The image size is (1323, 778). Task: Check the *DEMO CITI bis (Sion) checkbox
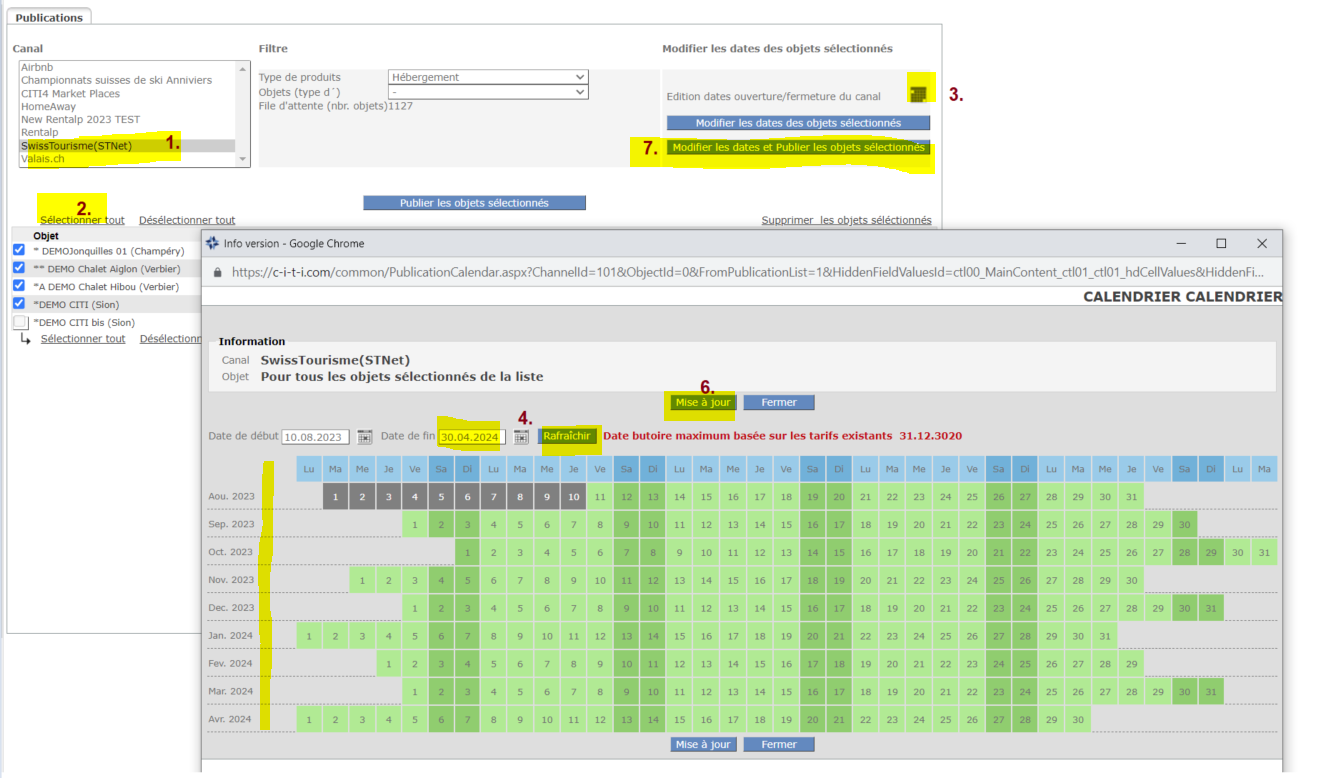click(20, 322)
